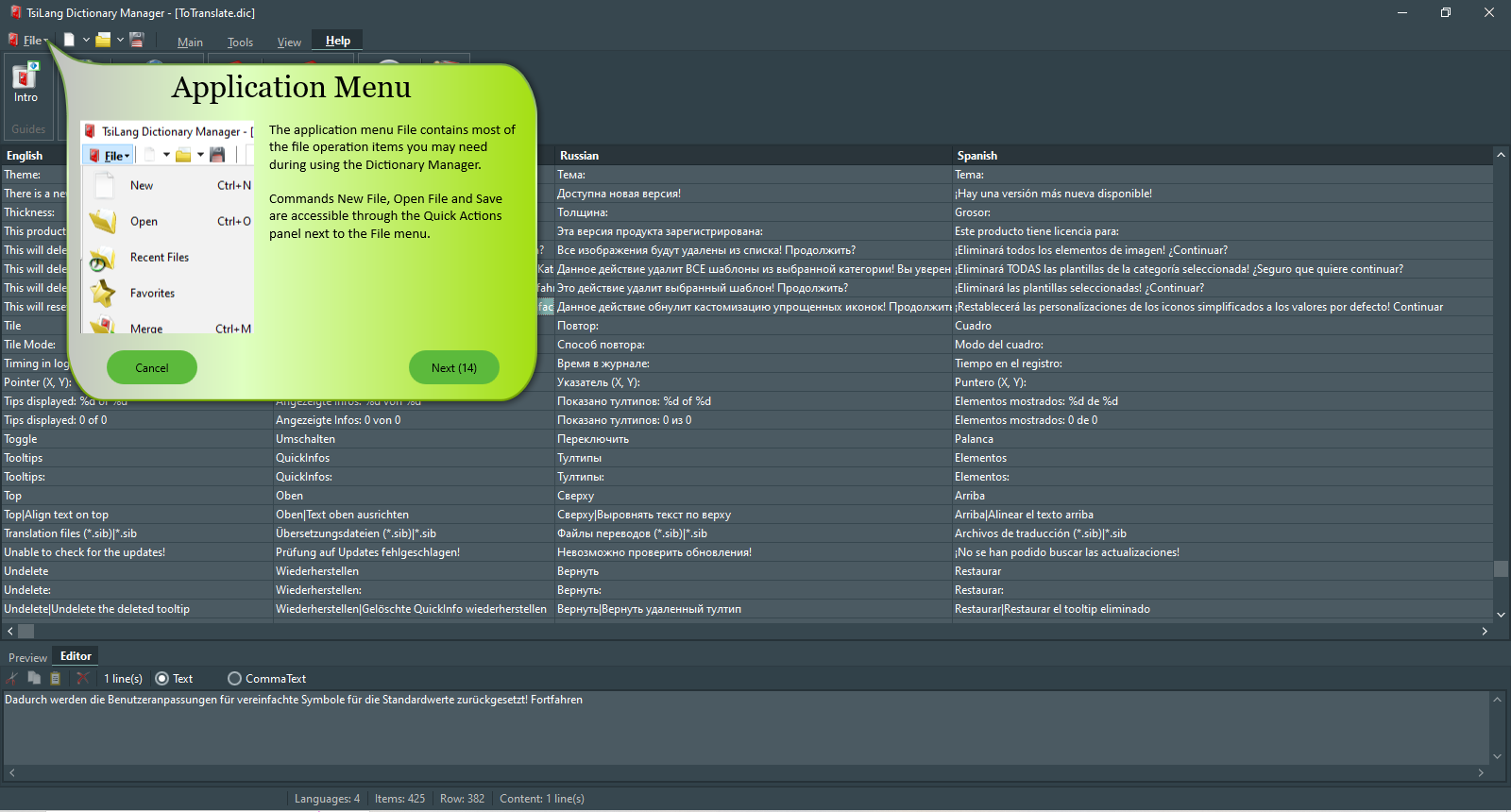Click the Russian column header
Screen dimensions: 1511x812
(x=754, y=156)
